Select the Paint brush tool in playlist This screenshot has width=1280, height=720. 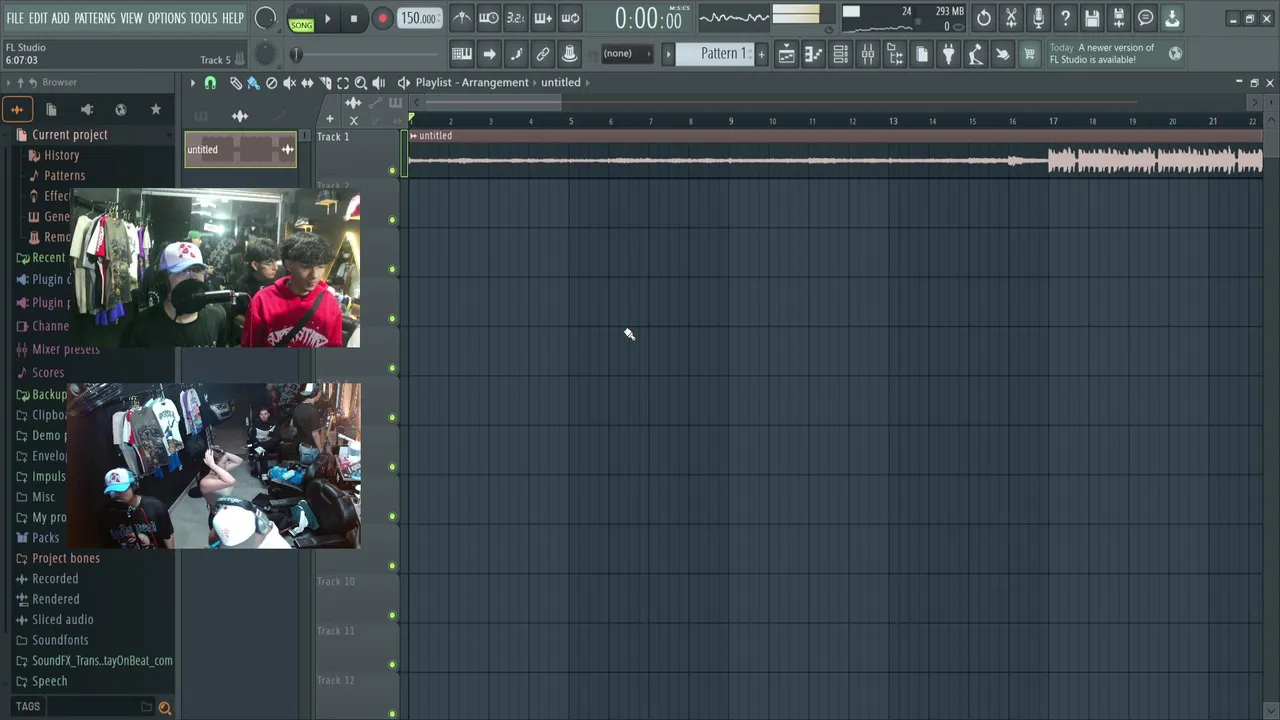tap(254, 83)
